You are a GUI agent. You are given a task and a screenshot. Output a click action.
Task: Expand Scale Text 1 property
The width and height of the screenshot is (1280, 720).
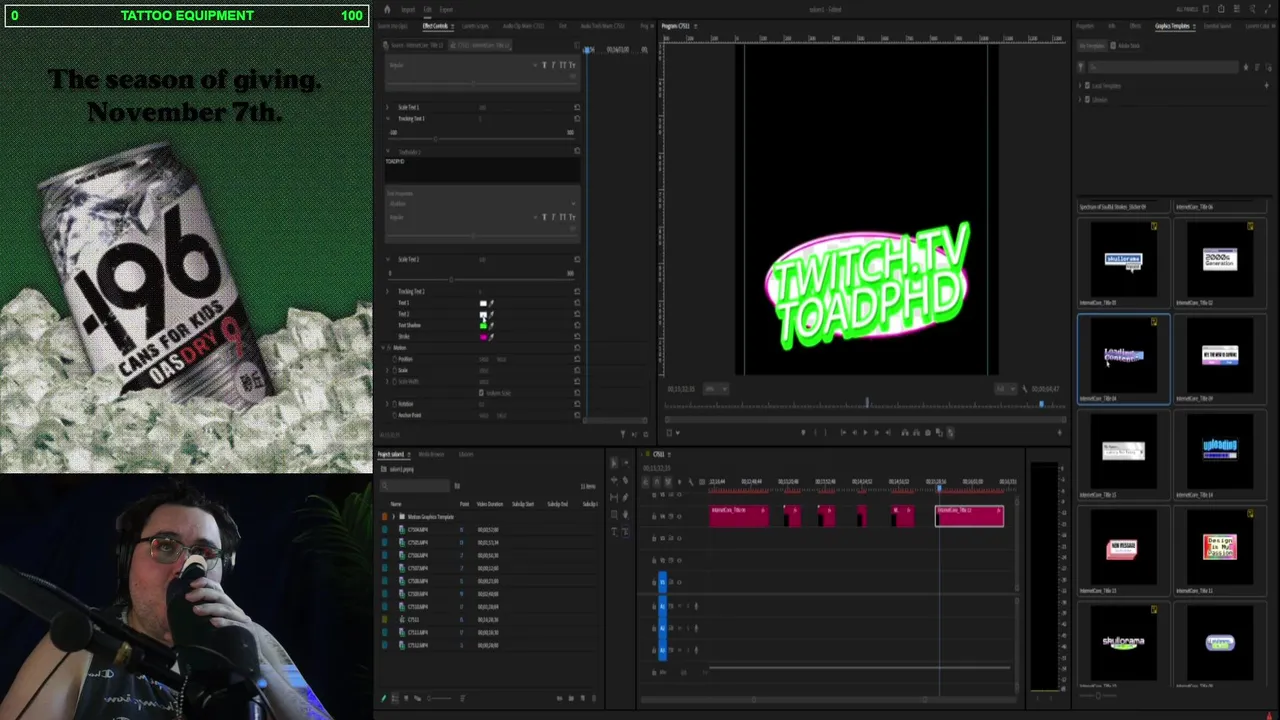click(388, 107)
